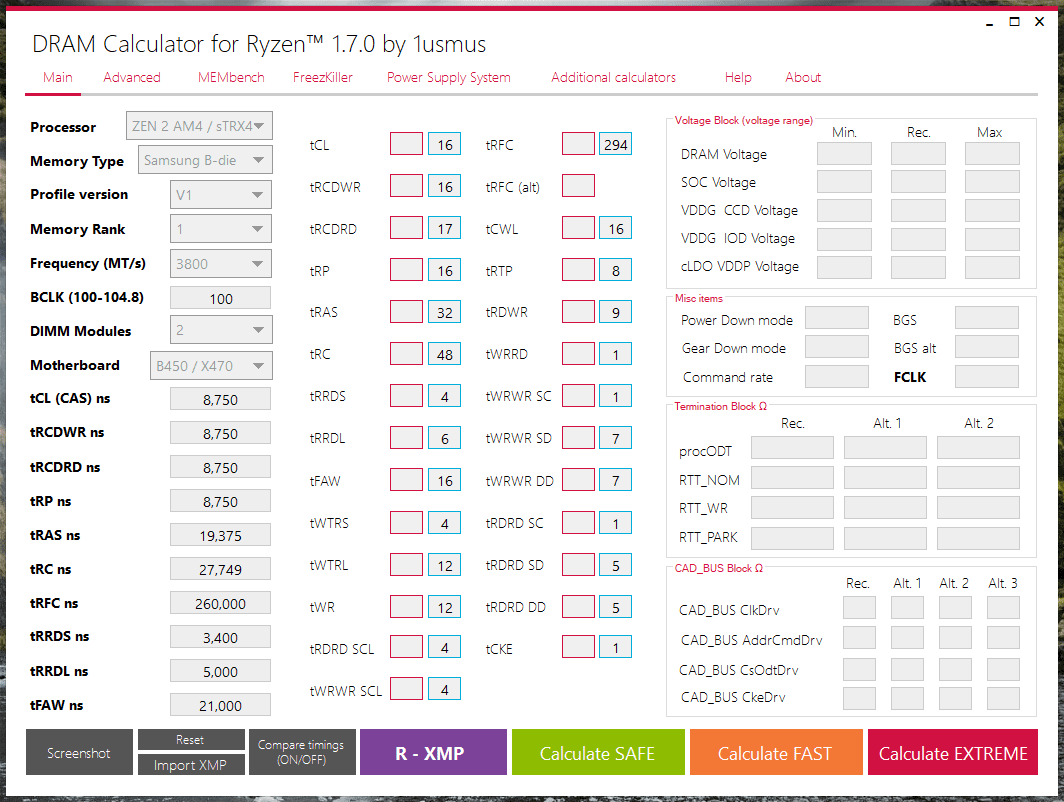Expand the Motherboard dropdown
Image resolution: width=1064 pixels, height=802 pixels.
click(211, 366)
